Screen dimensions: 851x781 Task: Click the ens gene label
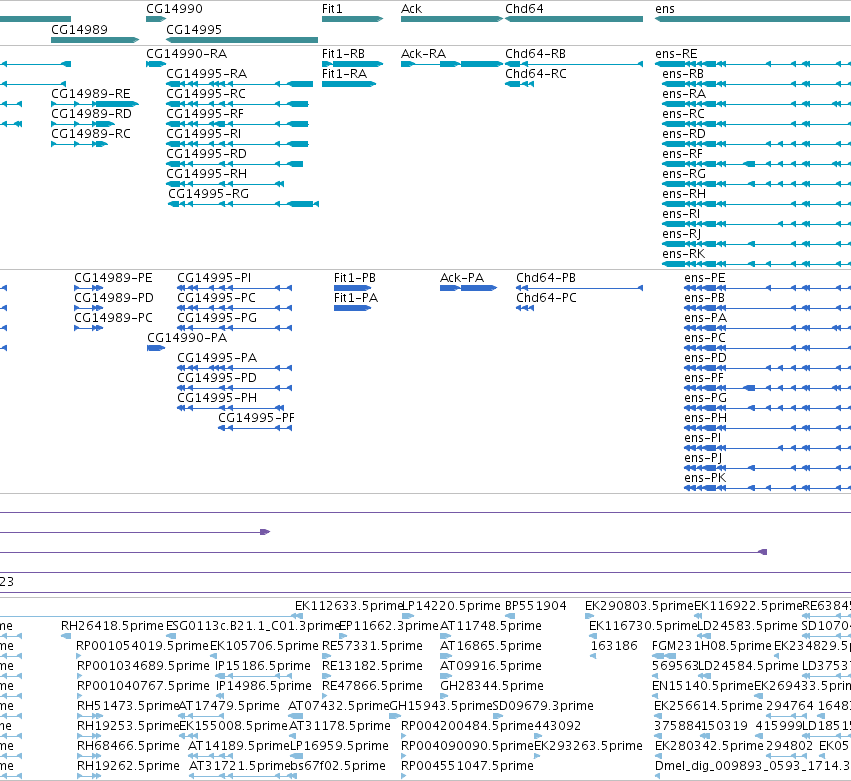[665, 9]
